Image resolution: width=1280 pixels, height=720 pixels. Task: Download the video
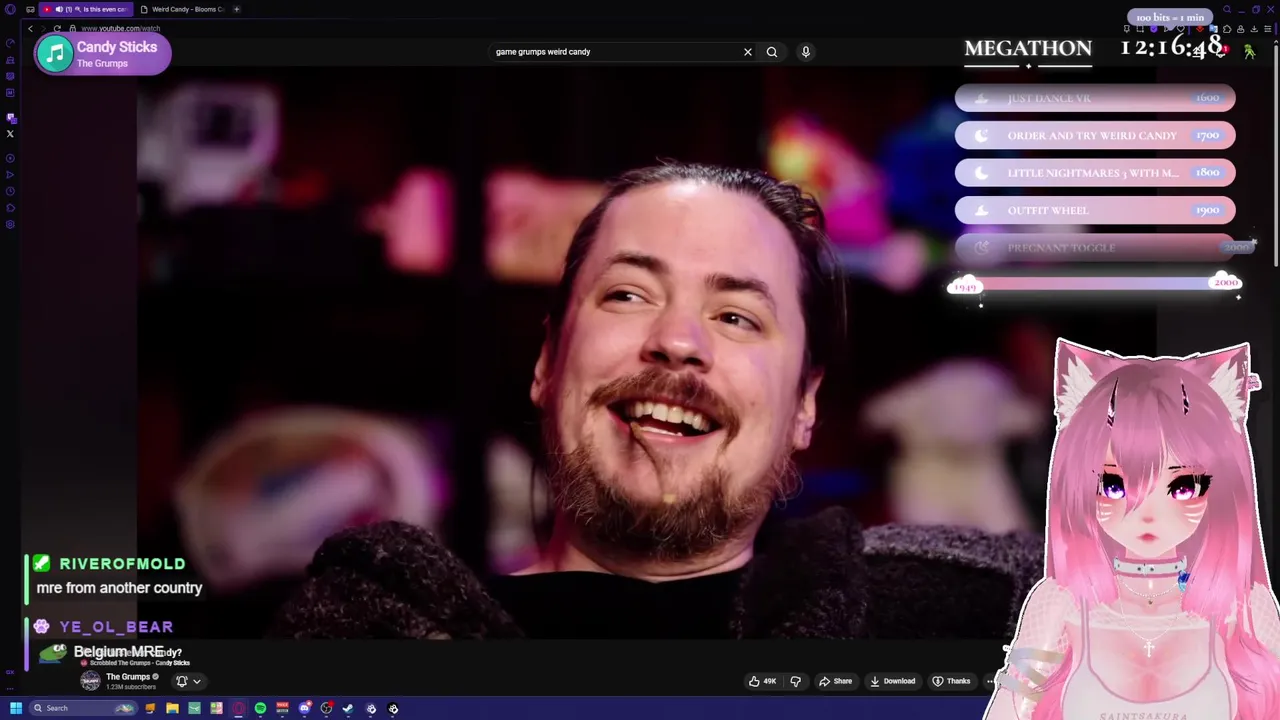point(893,681)
